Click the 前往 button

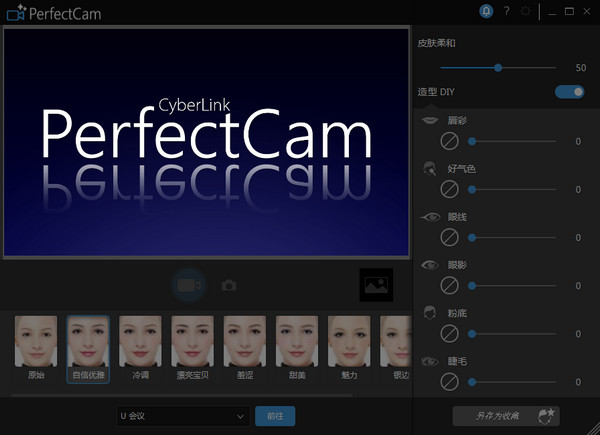pyautogui.click(x=275, y=416)
